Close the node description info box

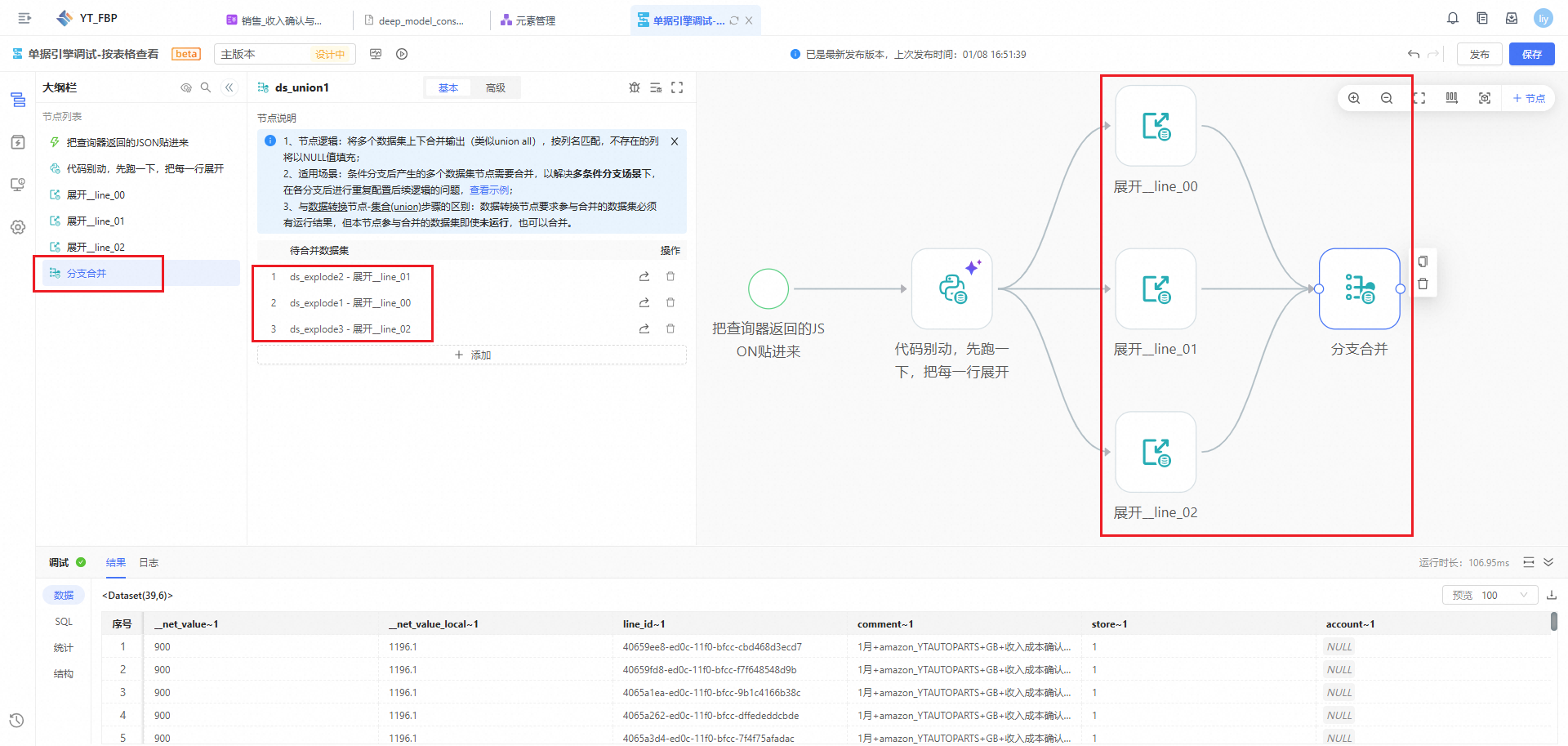675,141
